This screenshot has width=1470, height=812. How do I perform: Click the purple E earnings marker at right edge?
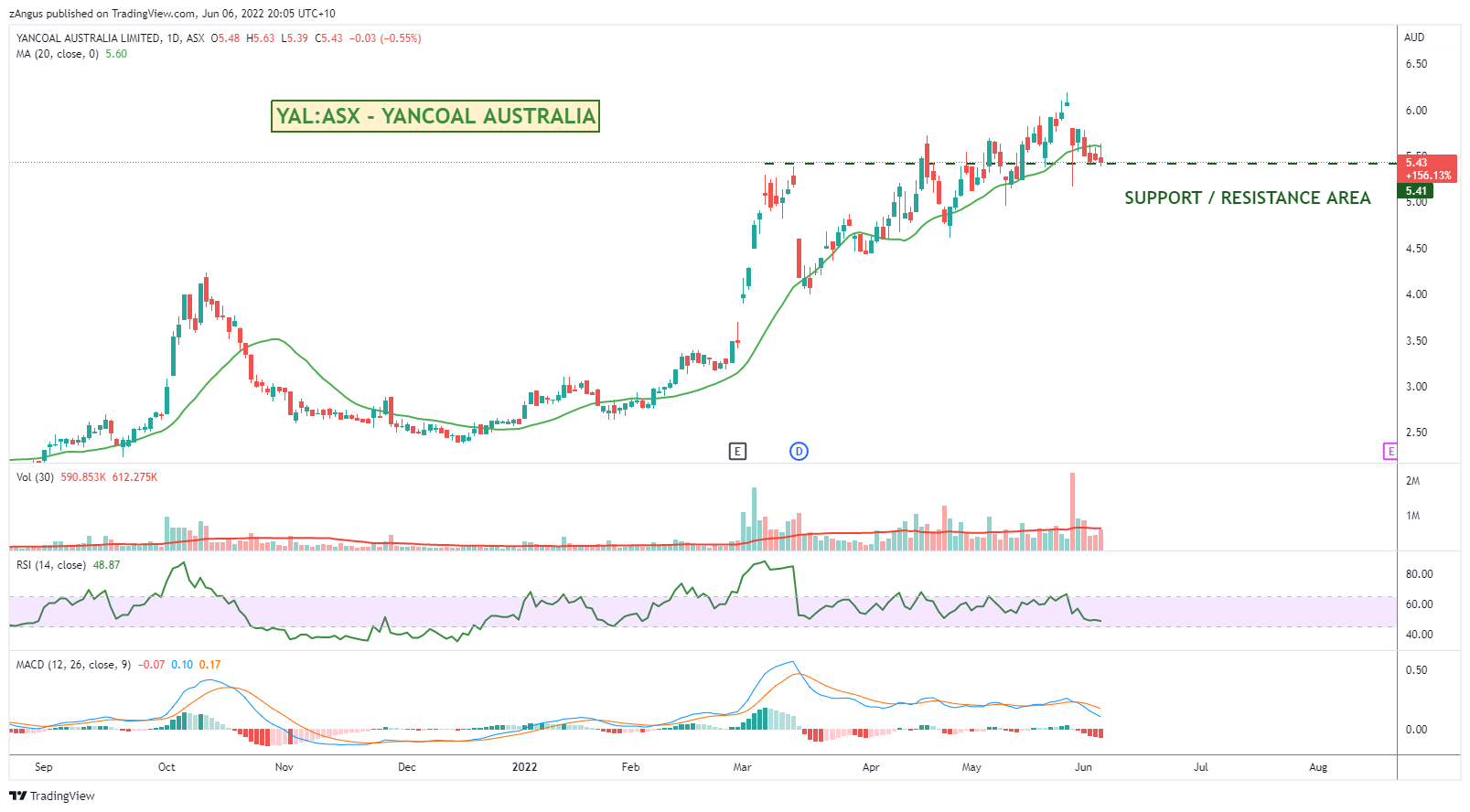(x=1390, y=451)
